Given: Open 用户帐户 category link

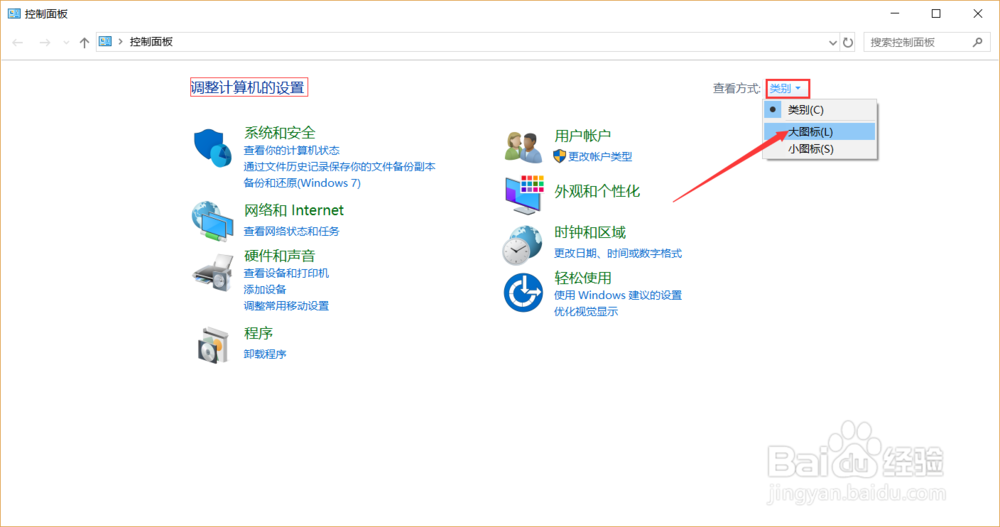Looking at the screenshot, I should pos(582,135).
